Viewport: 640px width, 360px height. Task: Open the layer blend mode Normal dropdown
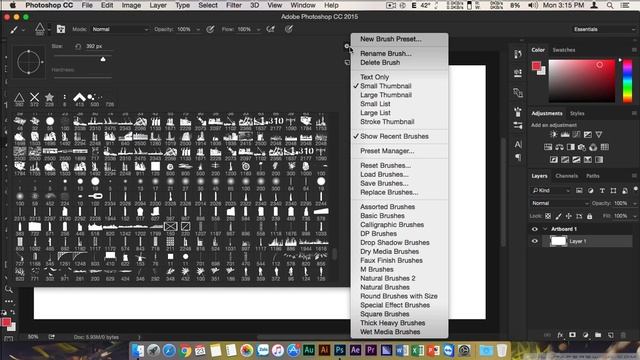click(560, 203)
